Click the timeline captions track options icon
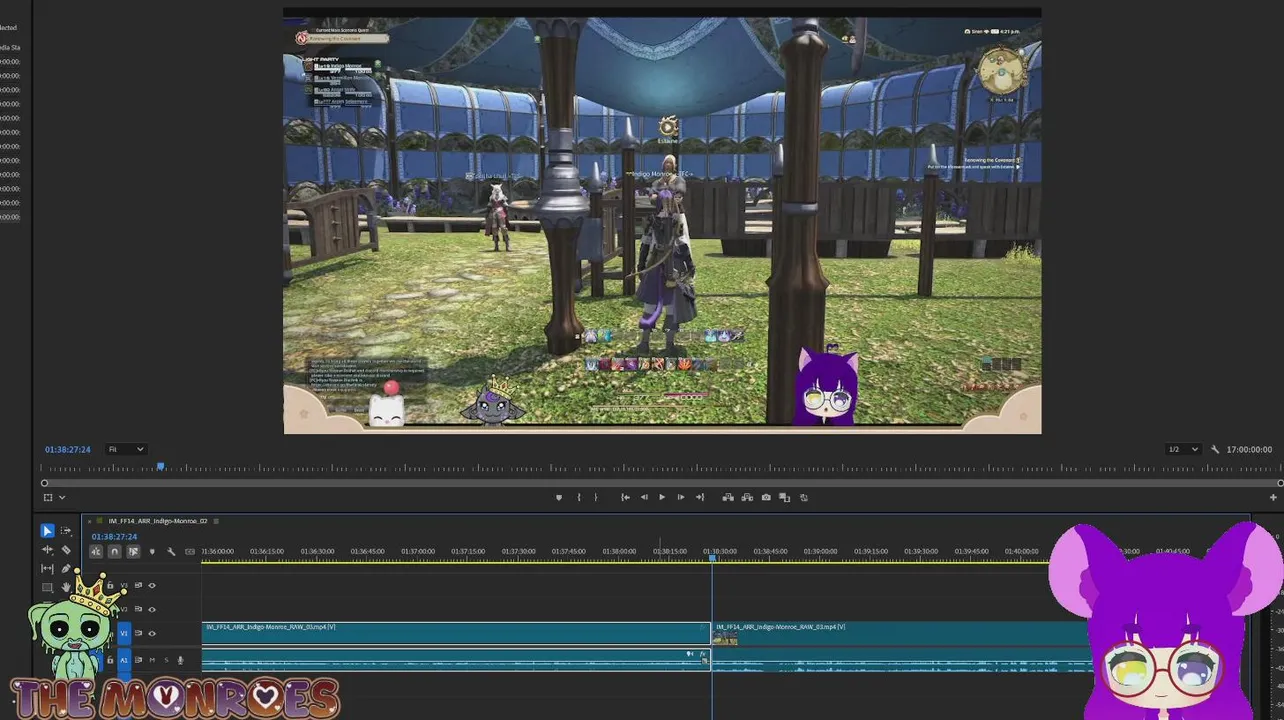This screenshot has width=1284, height=720. (190, 551)
